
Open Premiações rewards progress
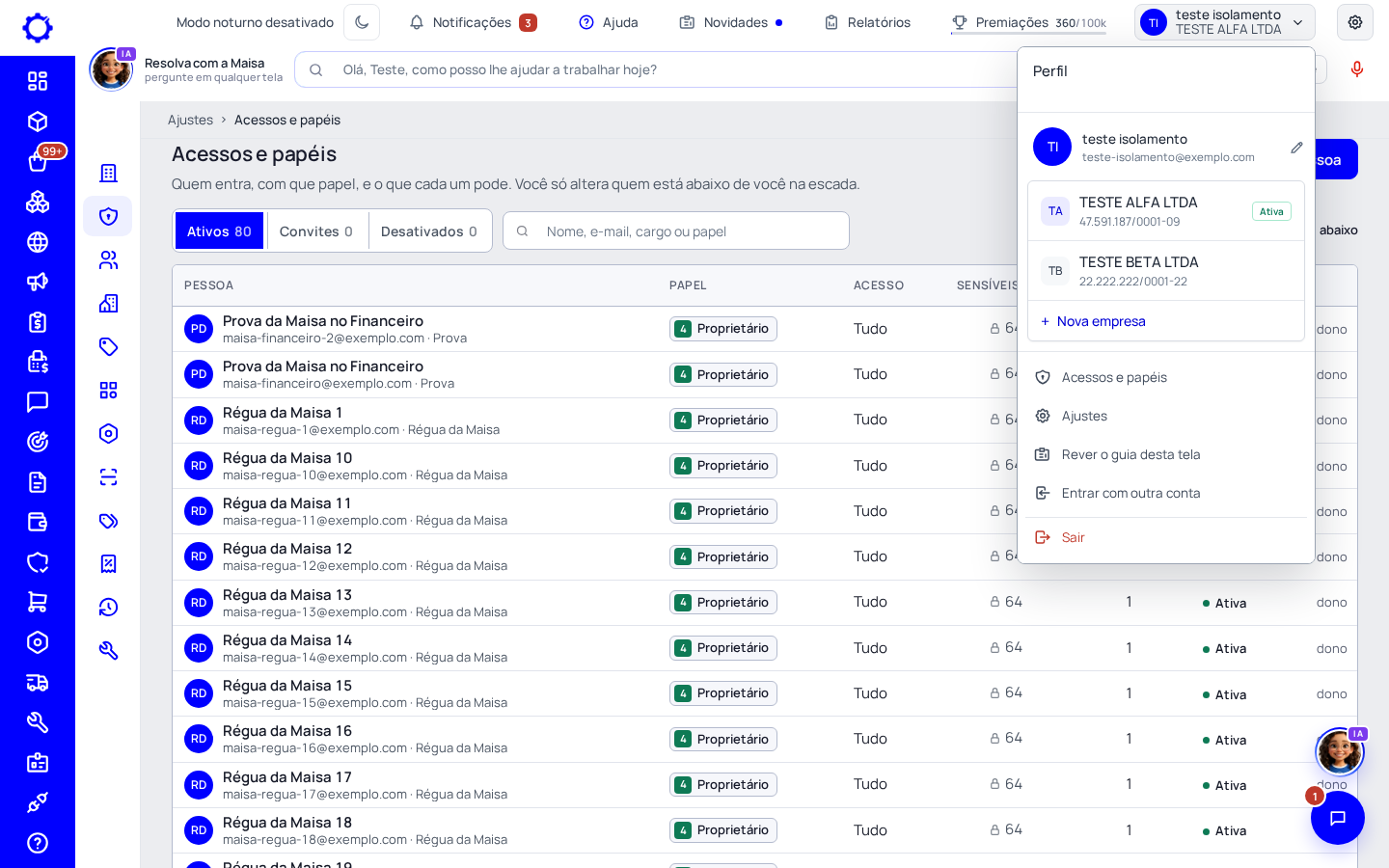(1028, 22)
